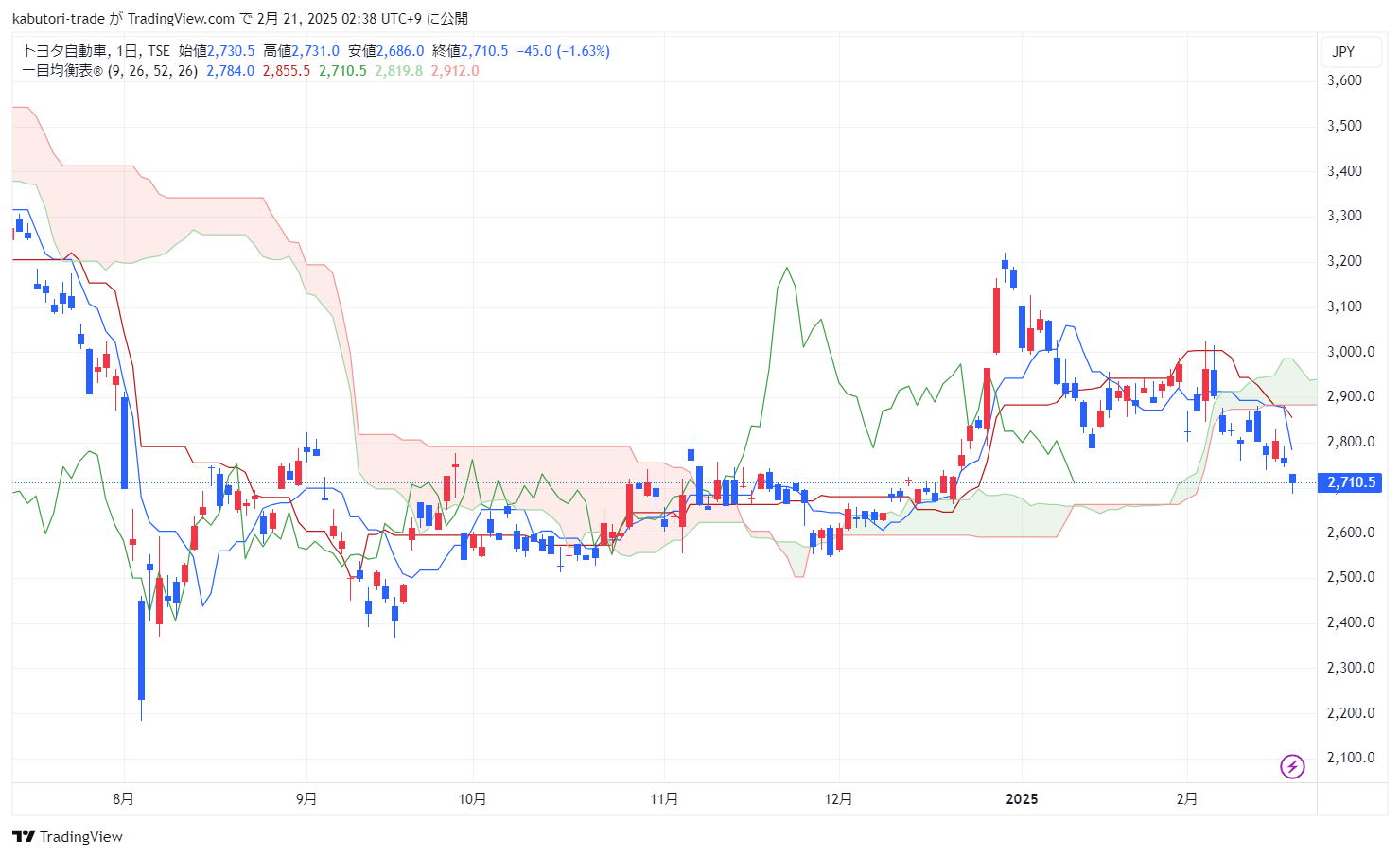1400x857 pixels.
Task: Click the トヨタ自動車 symbol title
Action: coord(65,51)
